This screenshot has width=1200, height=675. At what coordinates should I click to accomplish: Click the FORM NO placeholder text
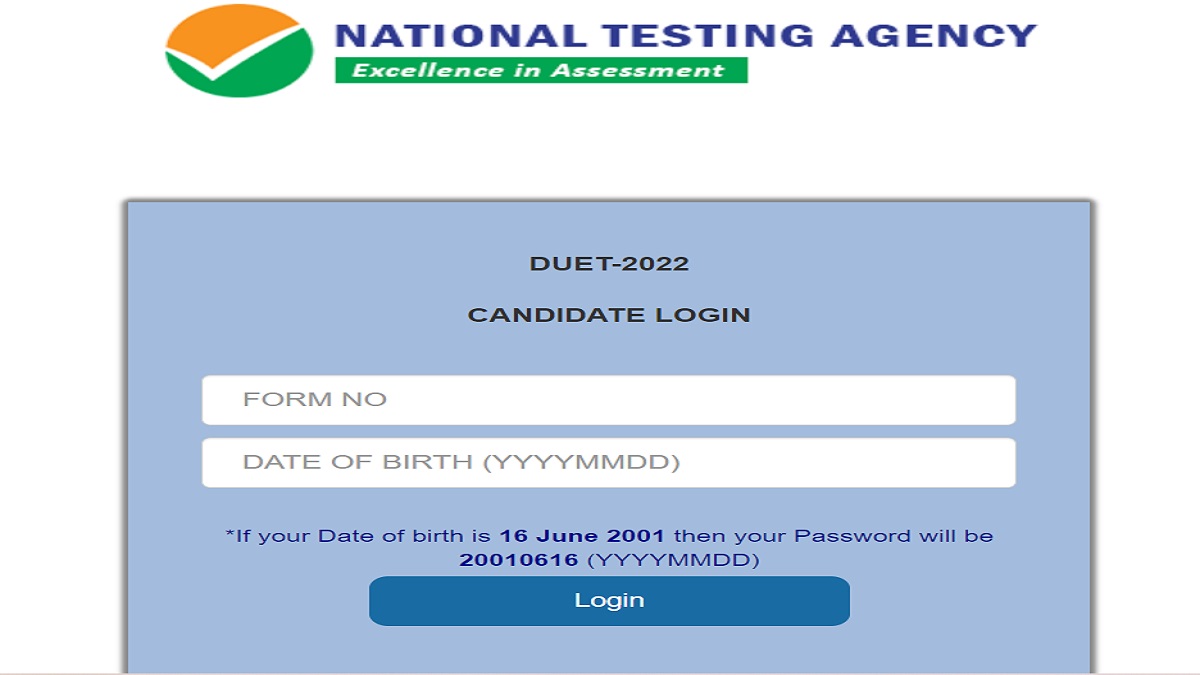[314, 400]
